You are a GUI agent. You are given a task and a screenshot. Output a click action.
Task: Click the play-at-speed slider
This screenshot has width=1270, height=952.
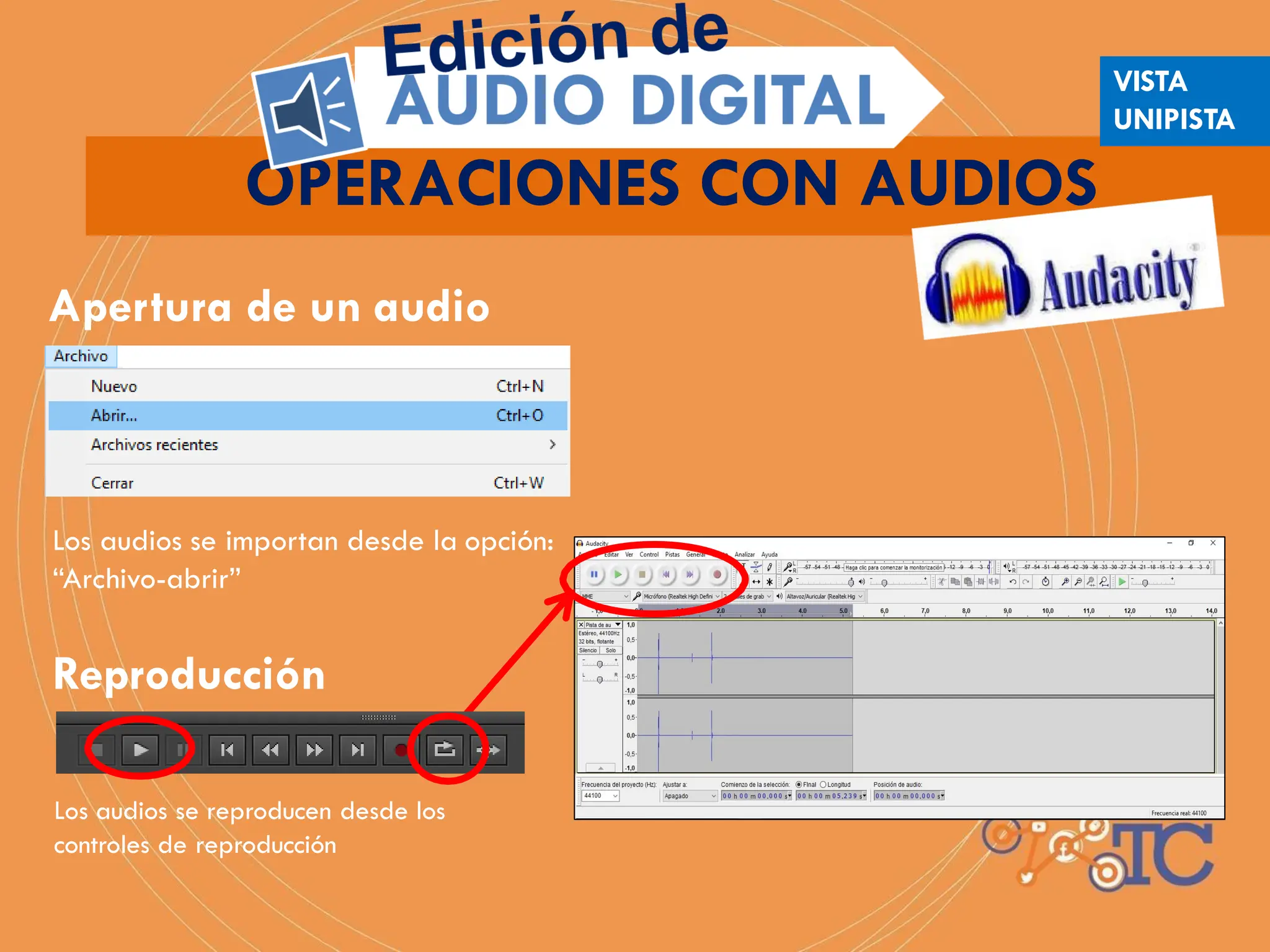1153,581
